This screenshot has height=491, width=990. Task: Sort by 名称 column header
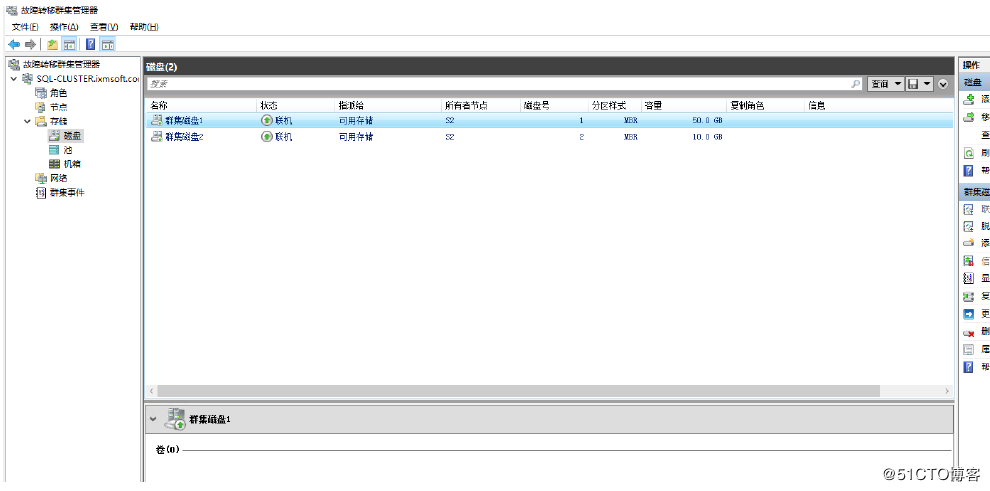tap(201, 105)
